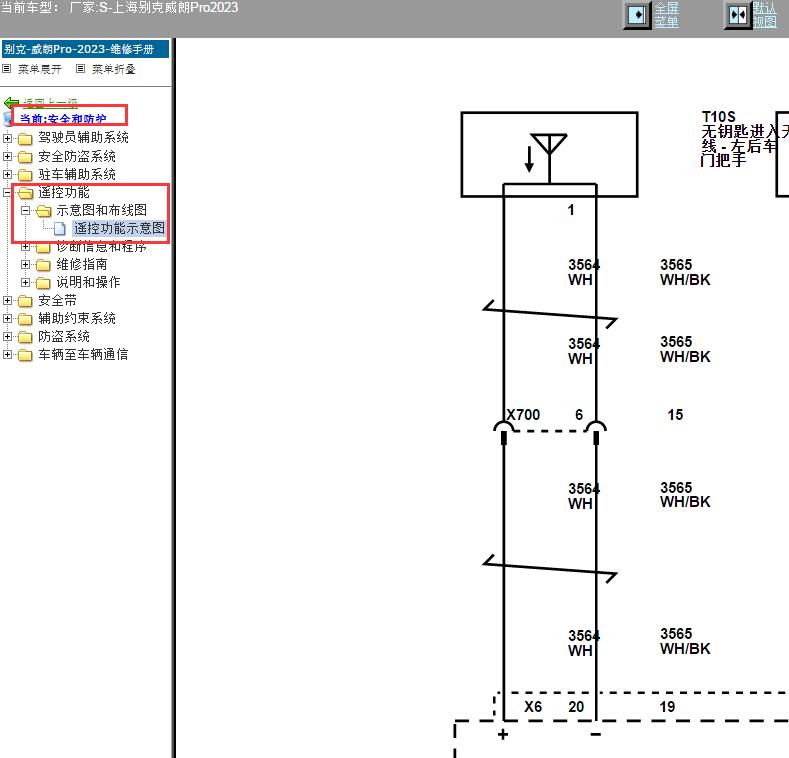Select the 示意图和布线图 tree label
Screen dimensions: 789x758
click(x=102, y=210)
